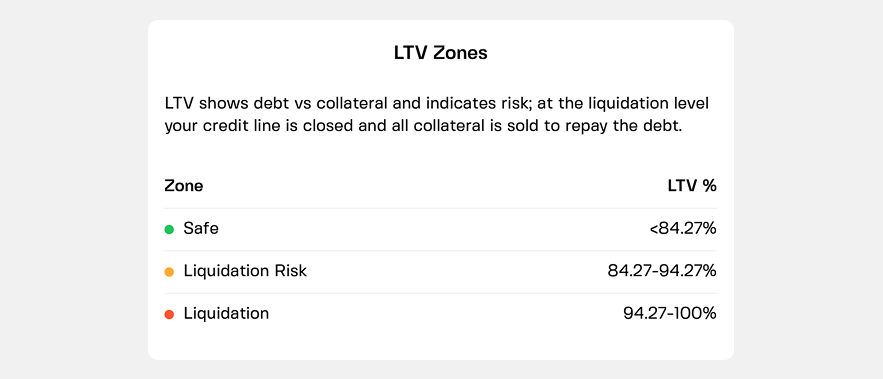Click the LTV % column header
Screen dimensions: 883x379
point(692,186)
